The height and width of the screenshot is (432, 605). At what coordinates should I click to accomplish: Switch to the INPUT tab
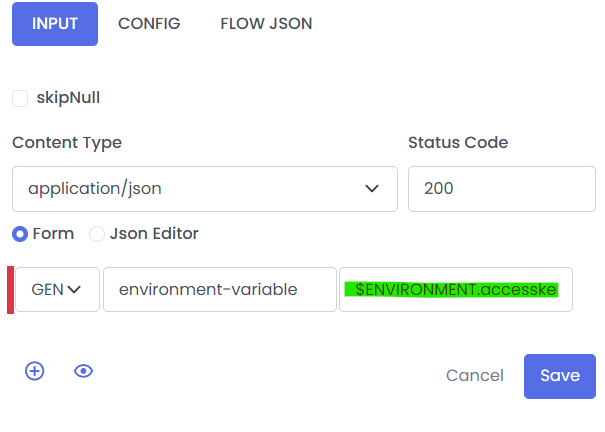pos(55,24)
